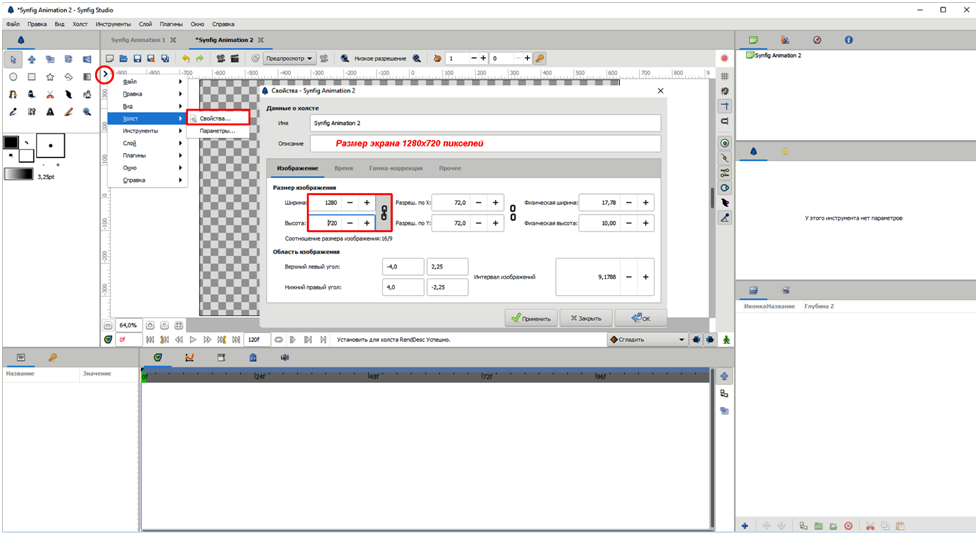The height and width of the screenshot is (535, 978).
Task: Click the red record indicator icon
Action: pos(724,59)
